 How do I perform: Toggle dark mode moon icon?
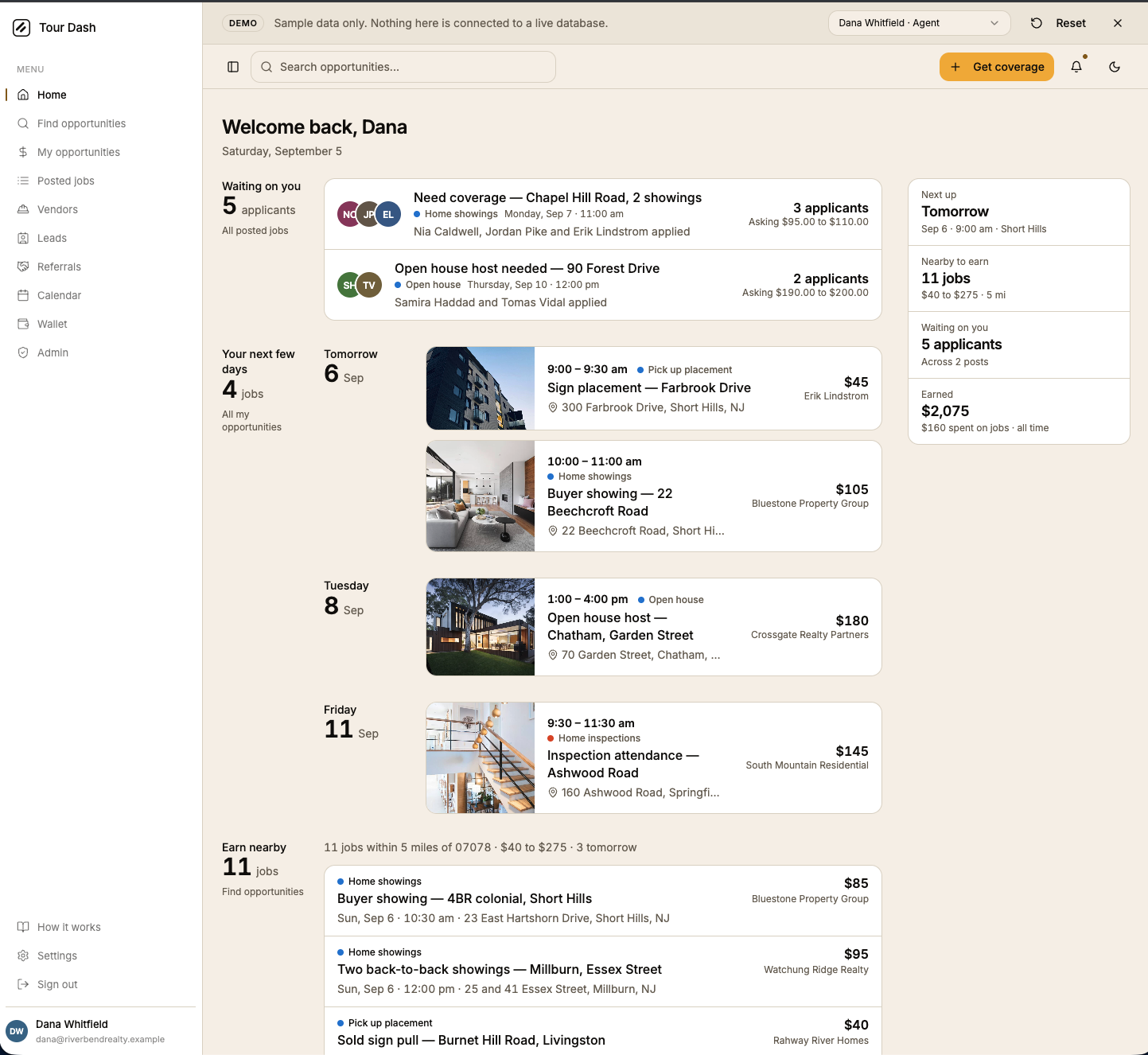[1115, 67]
